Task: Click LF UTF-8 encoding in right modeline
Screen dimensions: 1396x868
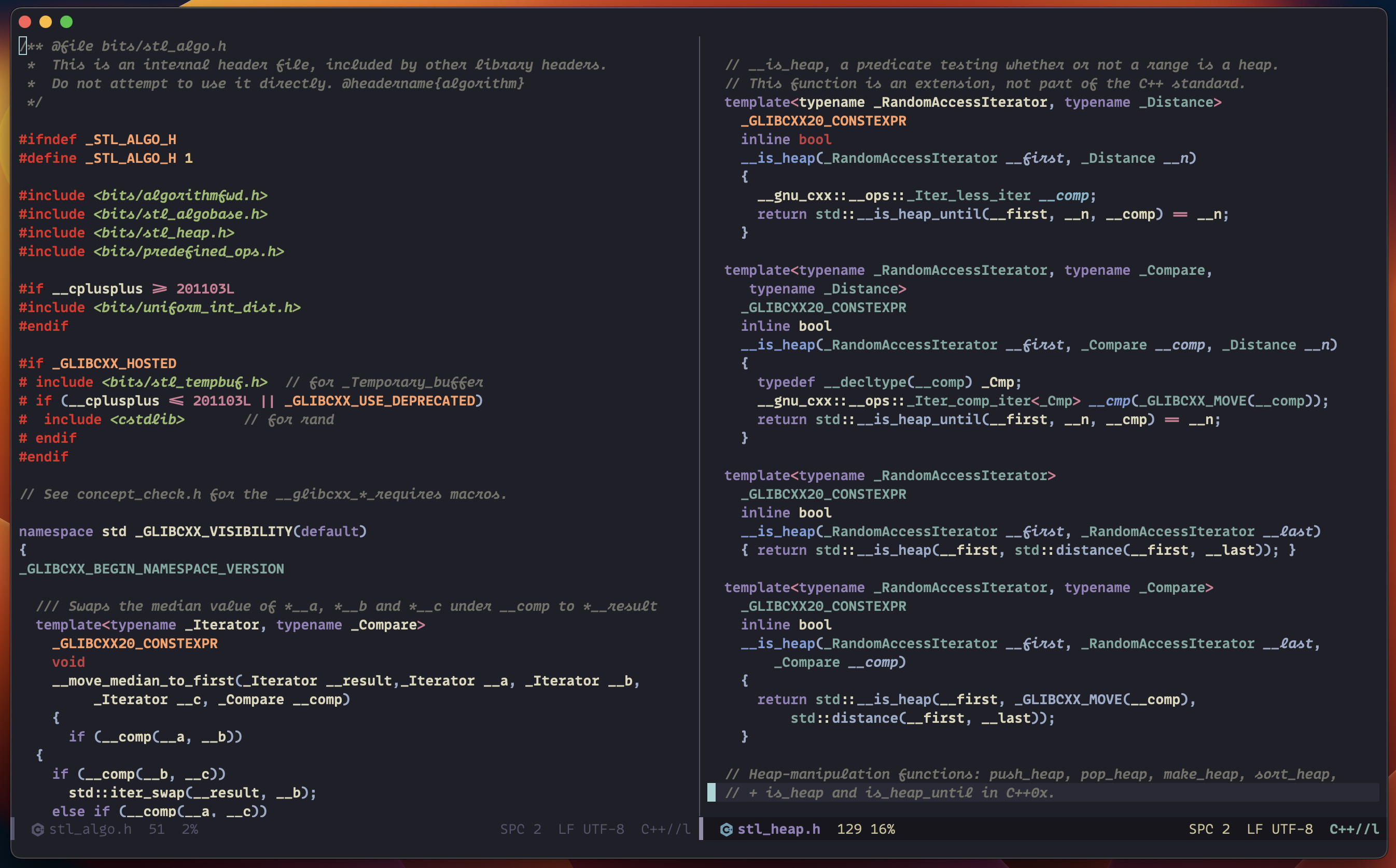Action: (1279, 829)
